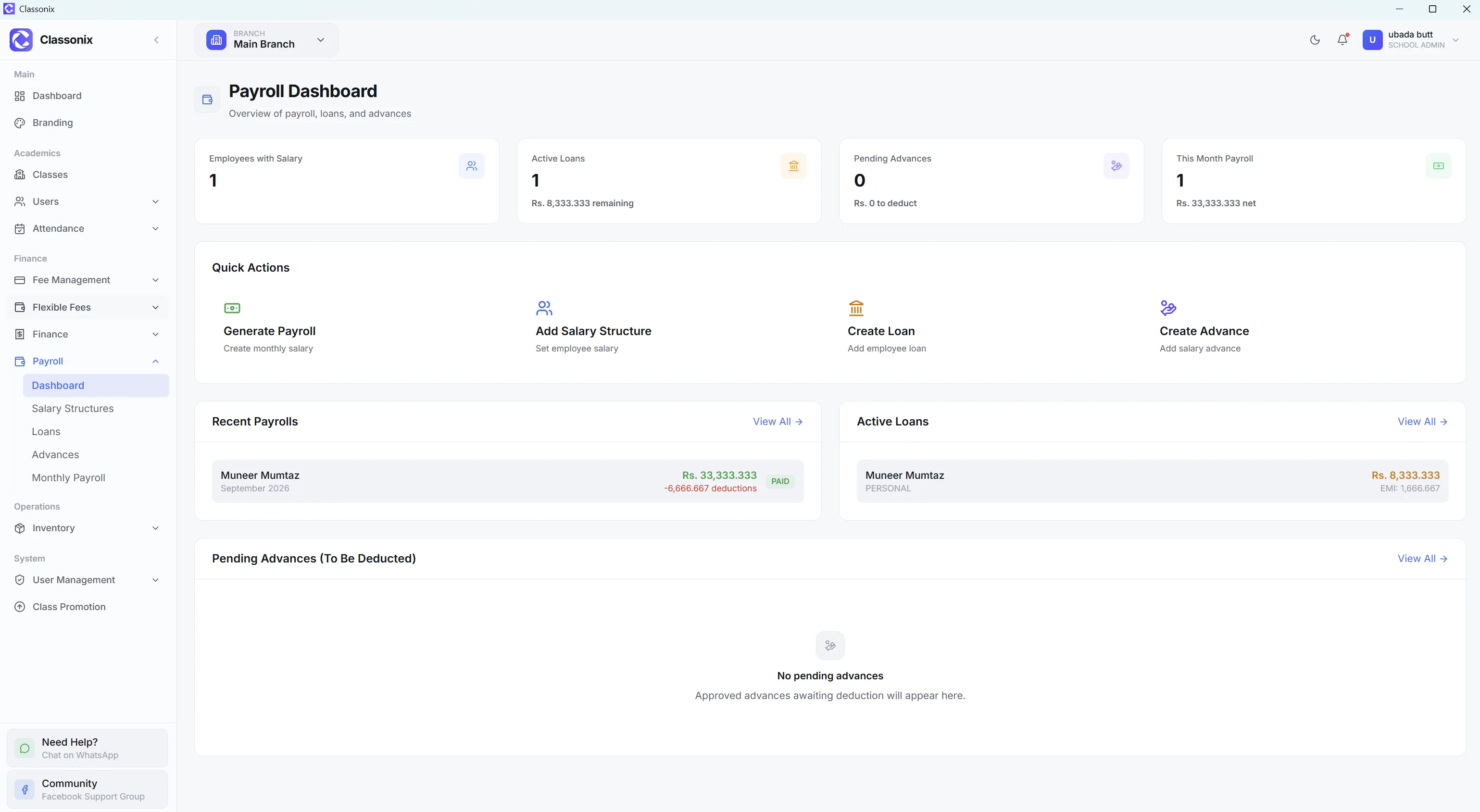Open Class Promotion in sidebar

[x=88, y=607]
